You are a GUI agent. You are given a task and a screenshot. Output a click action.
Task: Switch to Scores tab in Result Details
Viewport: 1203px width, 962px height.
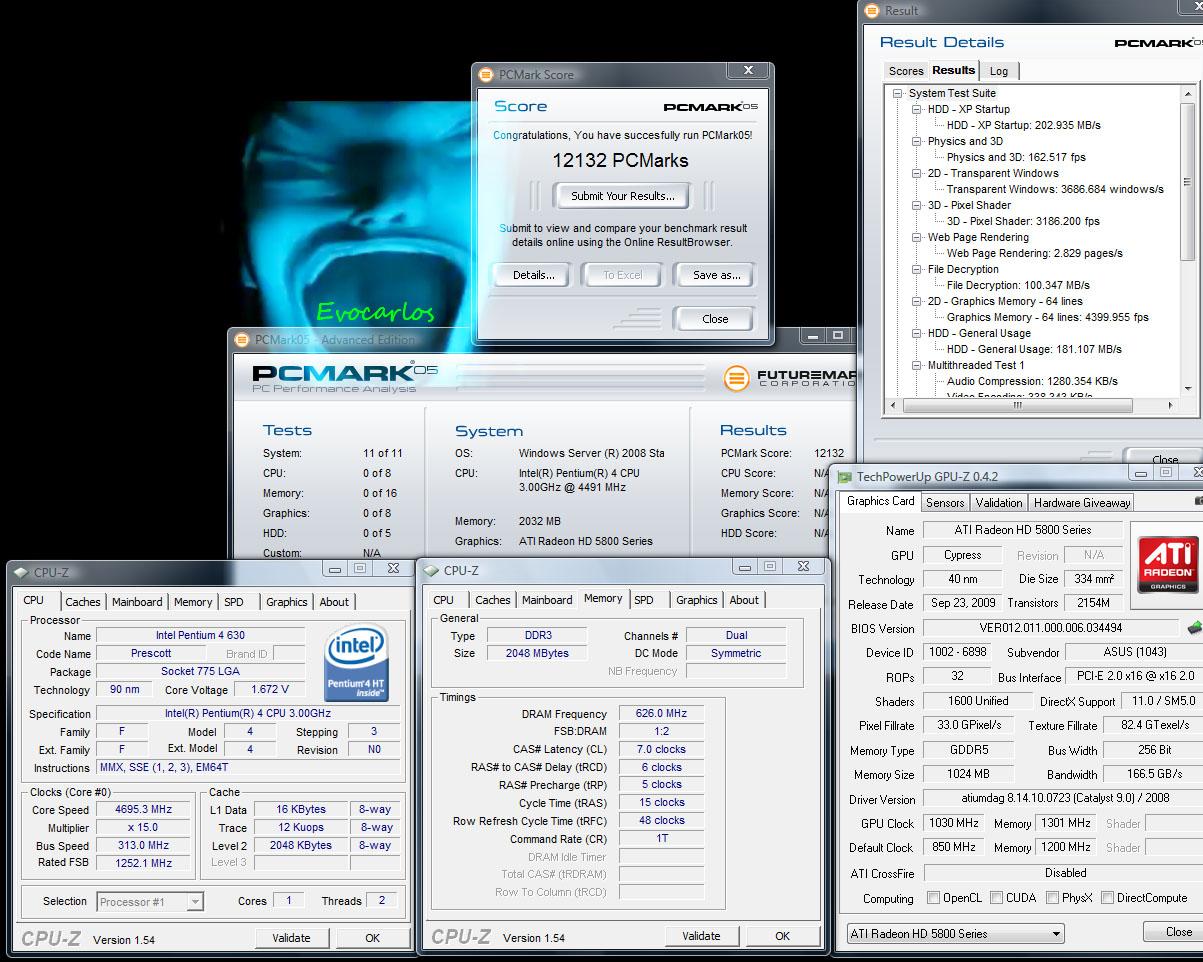pos(906,71)
